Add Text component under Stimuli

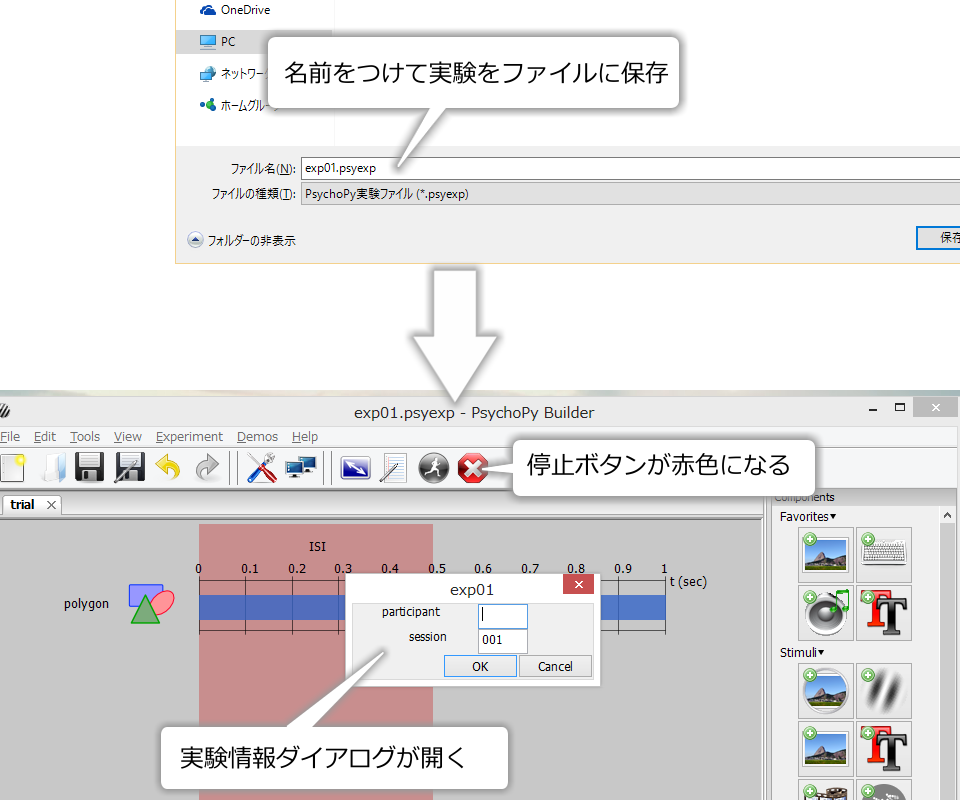[x=883, y=749]
